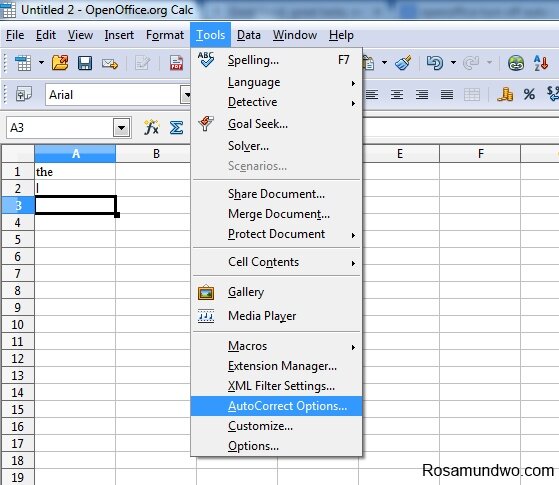Select Options... in the Tools menu

tap(277, 446)
